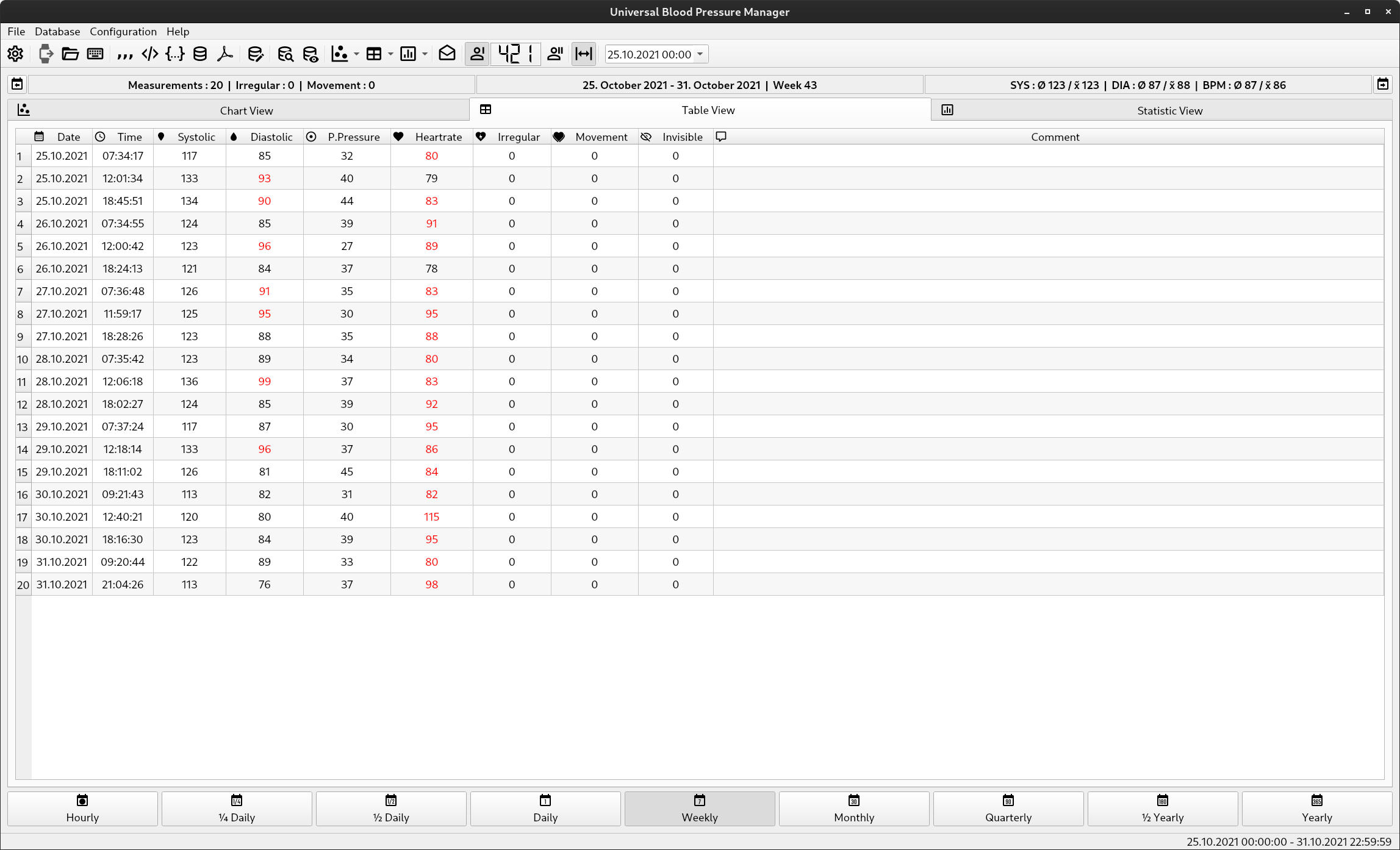Open the left calendar date selector
Viewport: 1400px width, 850px height.
pyautogui.click(x=16, y=84)
